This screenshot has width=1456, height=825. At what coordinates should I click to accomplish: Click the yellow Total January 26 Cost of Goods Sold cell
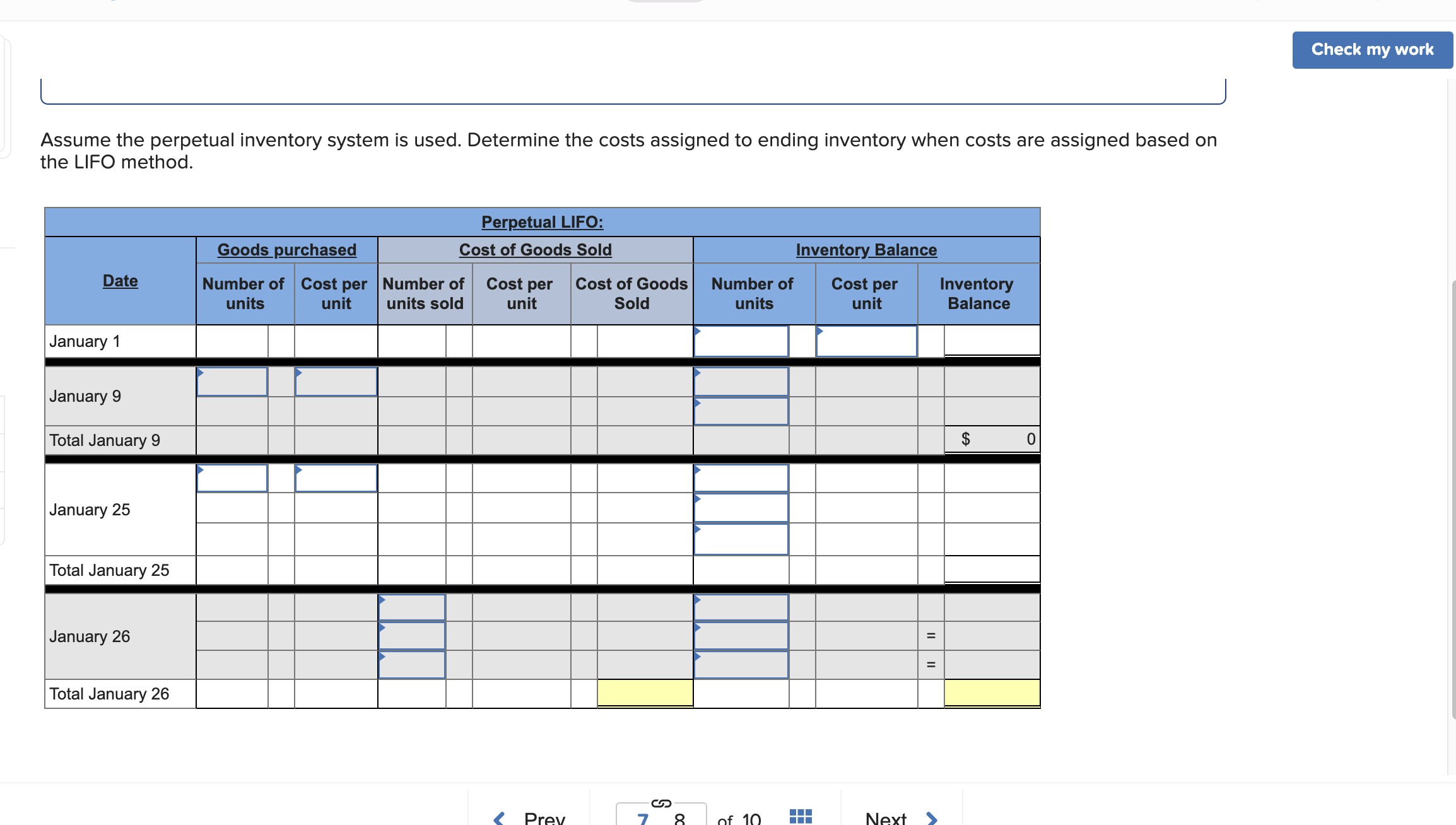(645, 693)
